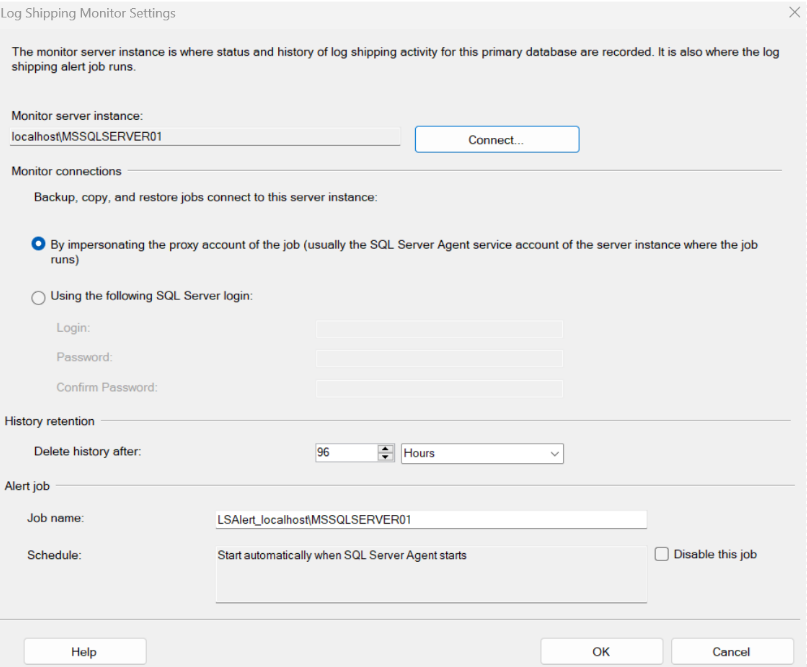The width and height of the screenshot is (807, 667).
Task: Open the Hours time unit dropdown
Action: (483, 453)
